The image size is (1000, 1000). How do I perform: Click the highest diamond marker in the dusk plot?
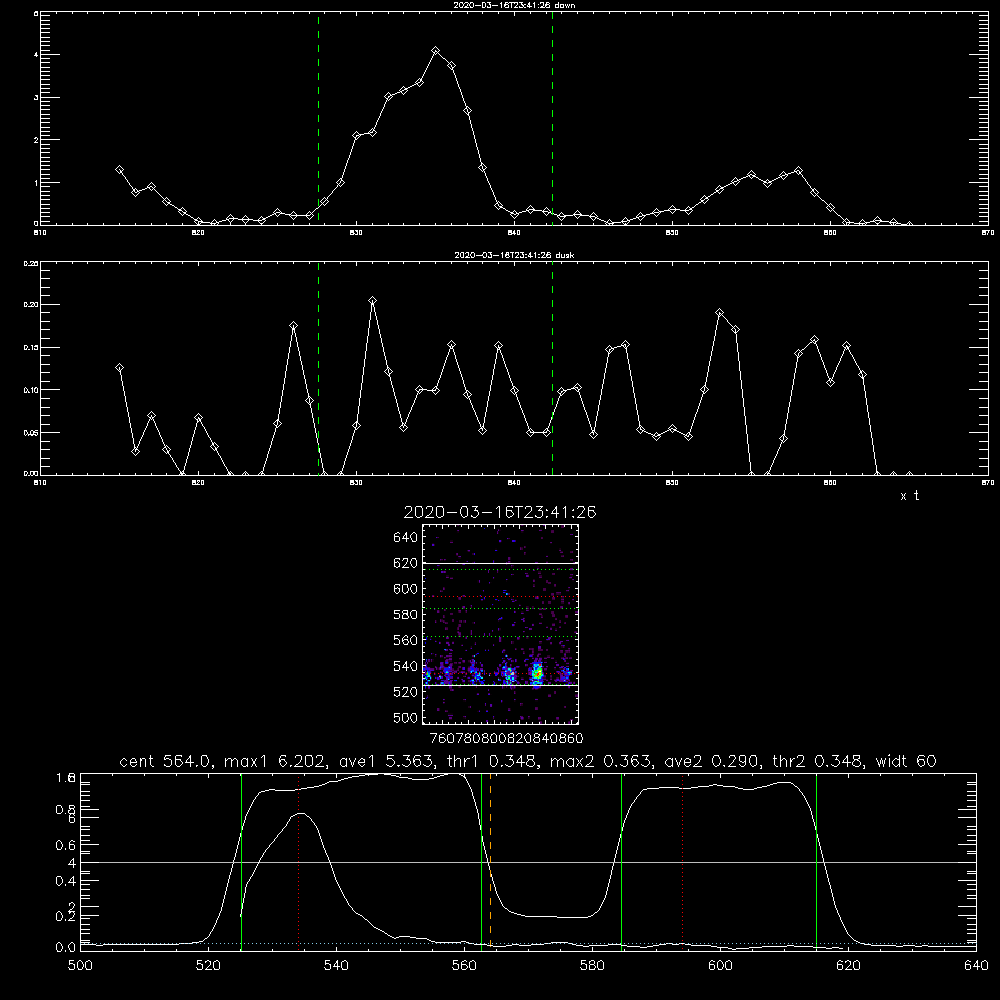(372, 300)
